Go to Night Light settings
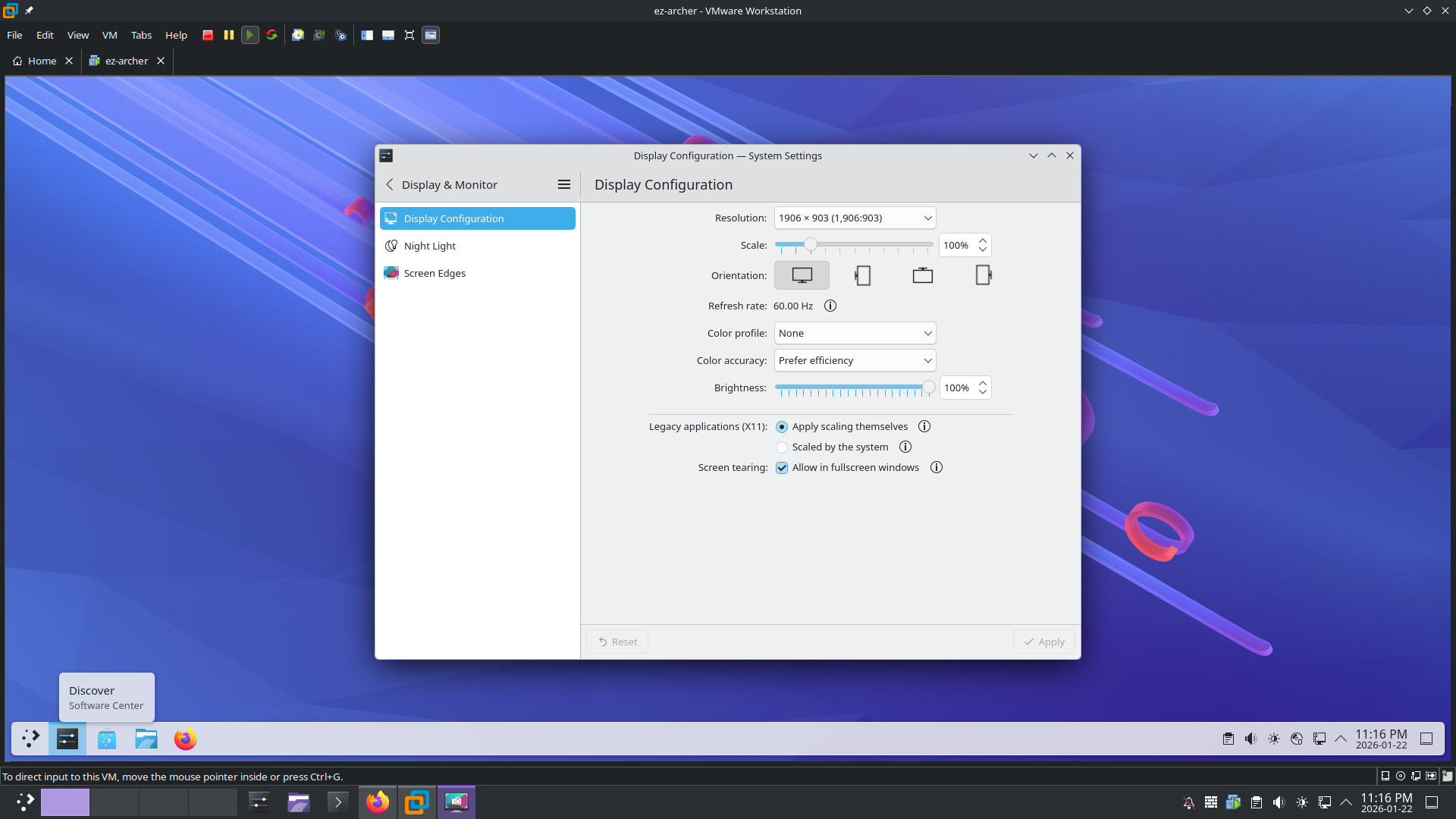Screen dimensions: 1456x819 point(430,246)
